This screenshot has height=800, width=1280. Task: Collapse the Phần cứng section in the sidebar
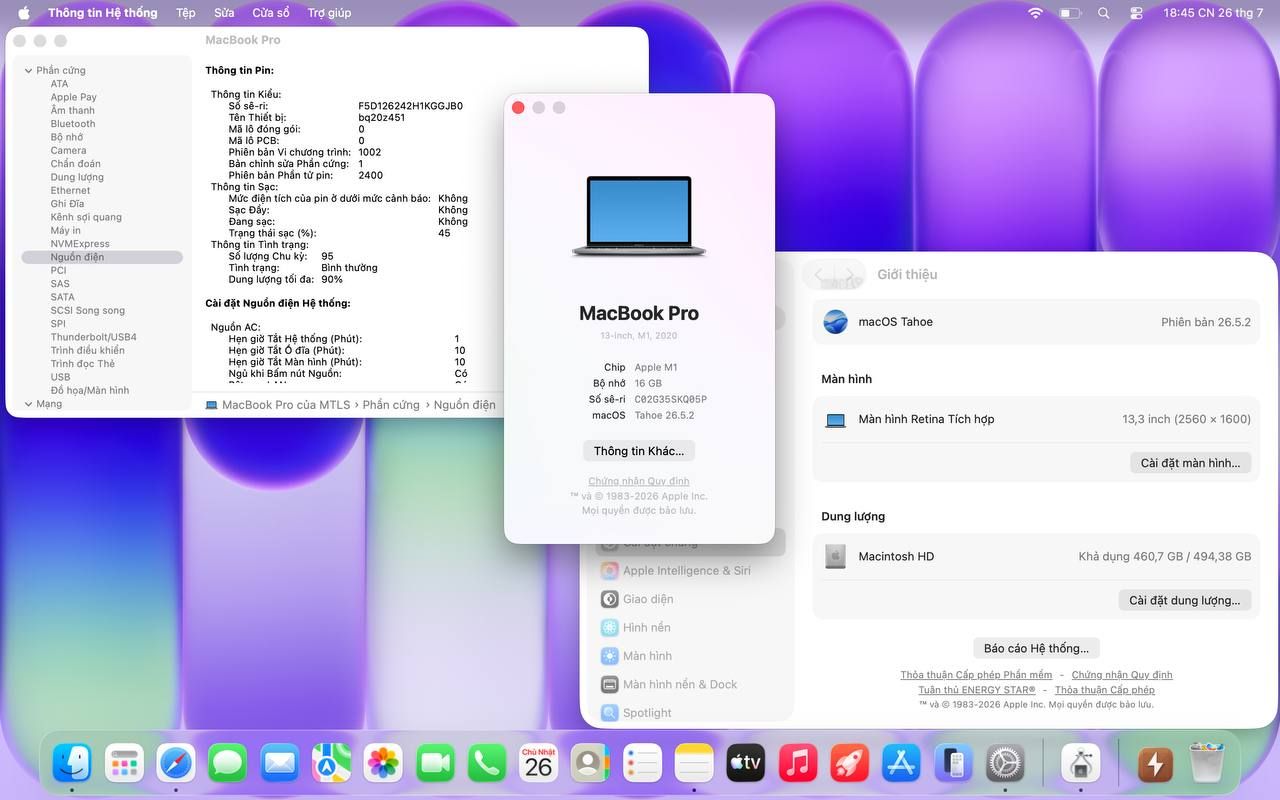pyautogui.click(x=27, y=71)
